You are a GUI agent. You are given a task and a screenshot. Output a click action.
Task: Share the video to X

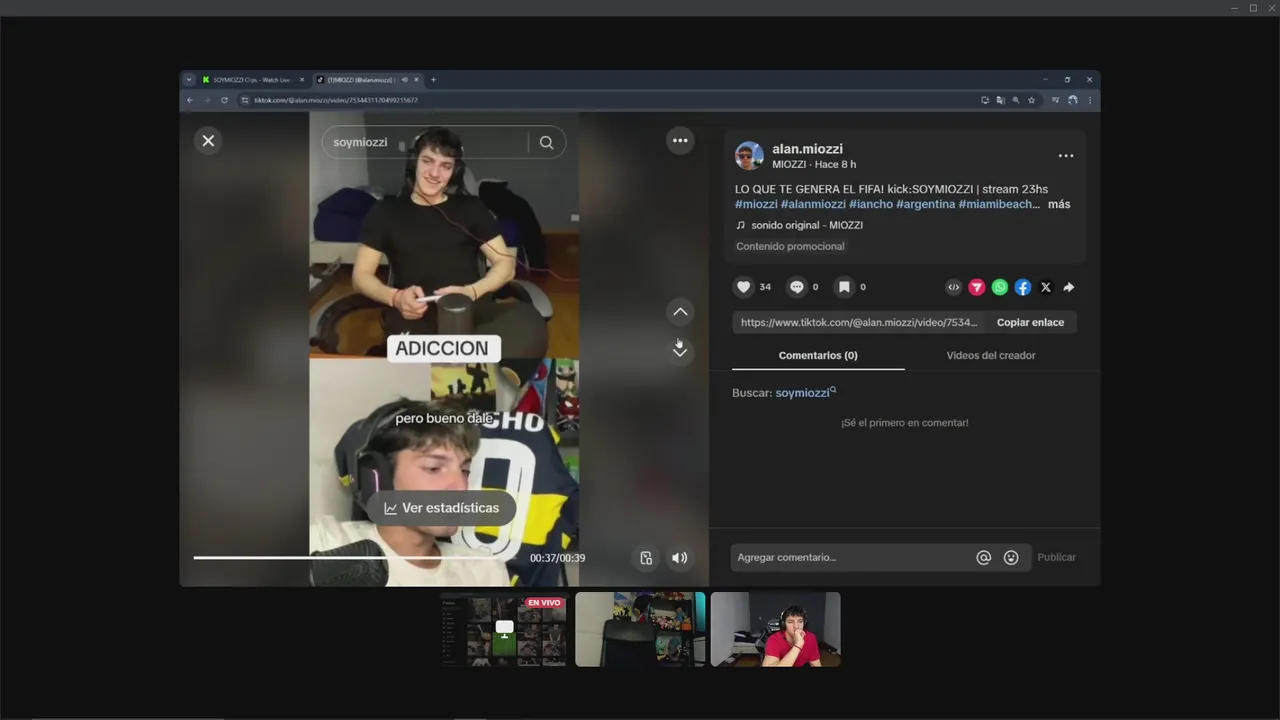tap(1046, 287)
